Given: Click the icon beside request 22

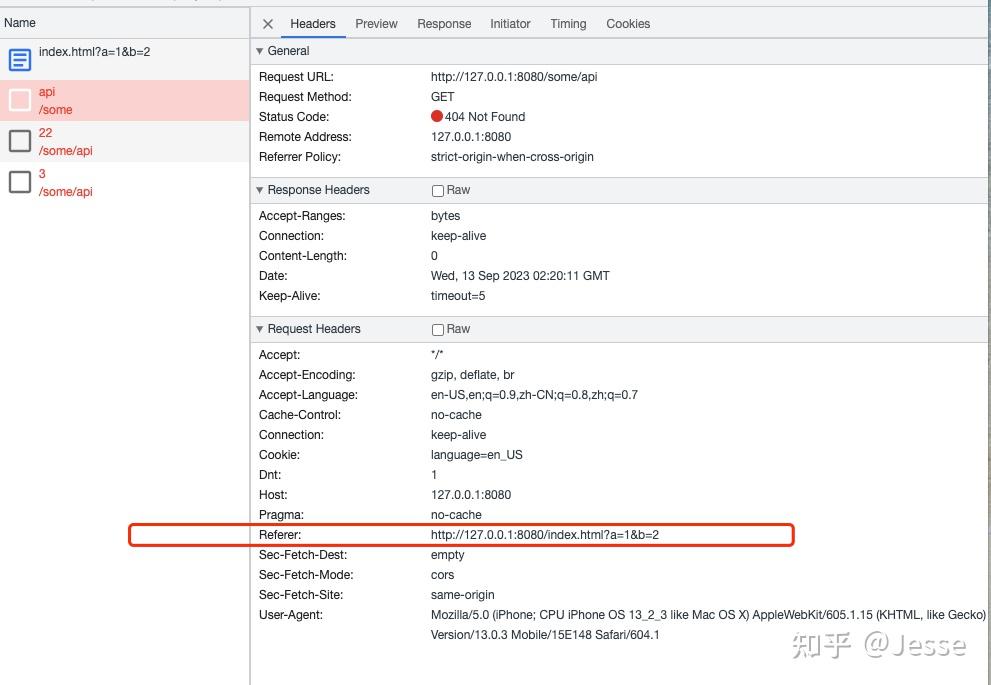Looking at the screenshot, I should [x=19, y=141].
